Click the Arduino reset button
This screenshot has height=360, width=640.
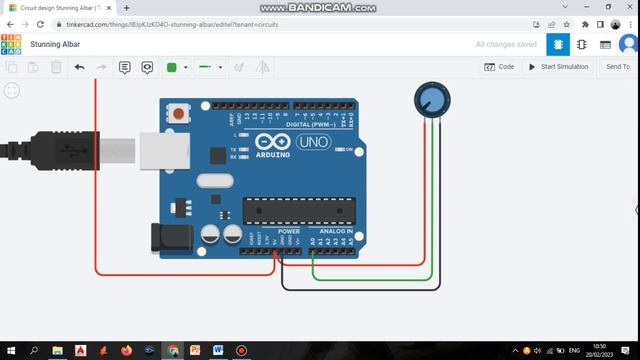point(178,113)
